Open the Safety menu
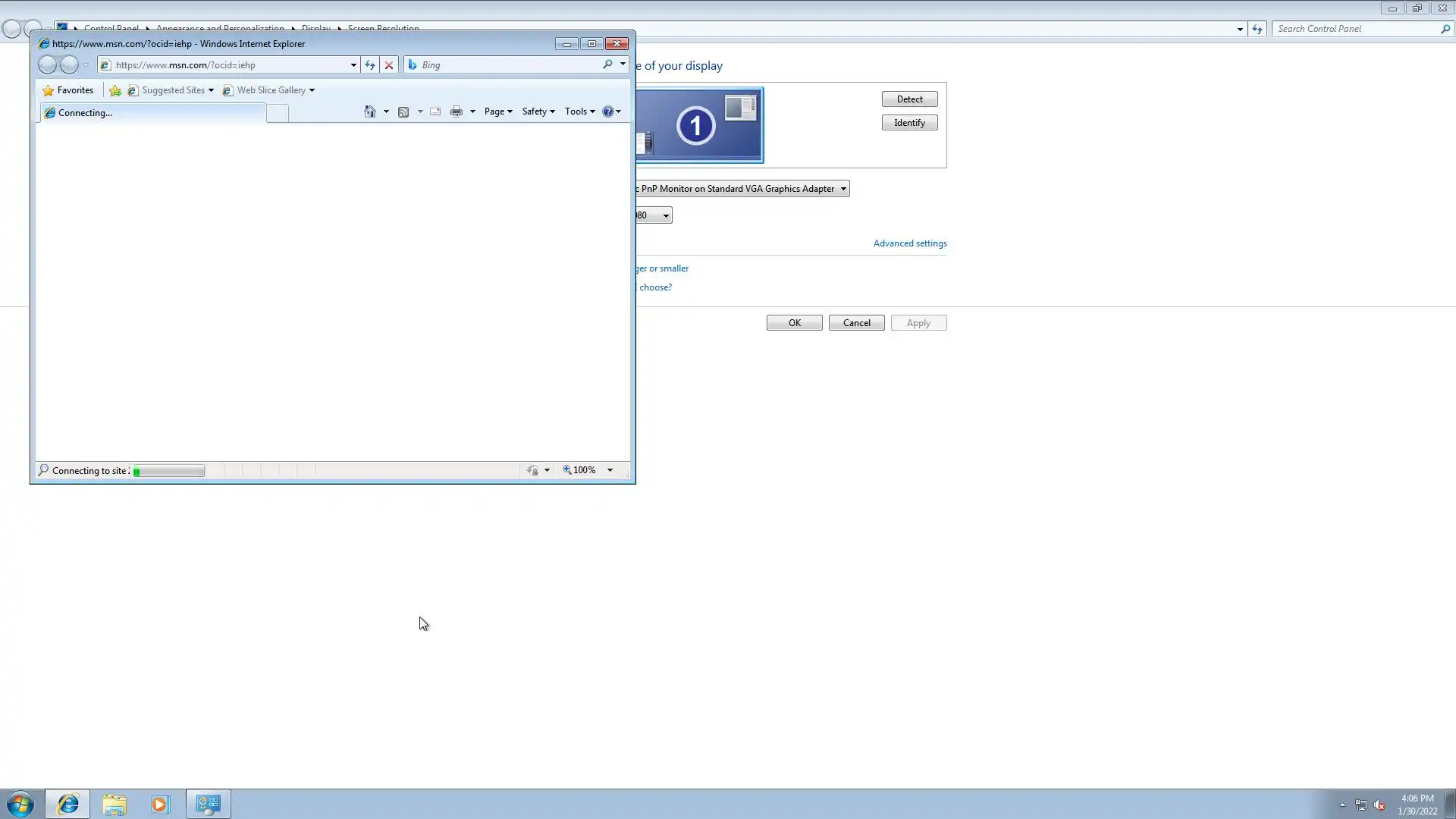The width and height of the screenshot is (1456, 819). point(538,111)
